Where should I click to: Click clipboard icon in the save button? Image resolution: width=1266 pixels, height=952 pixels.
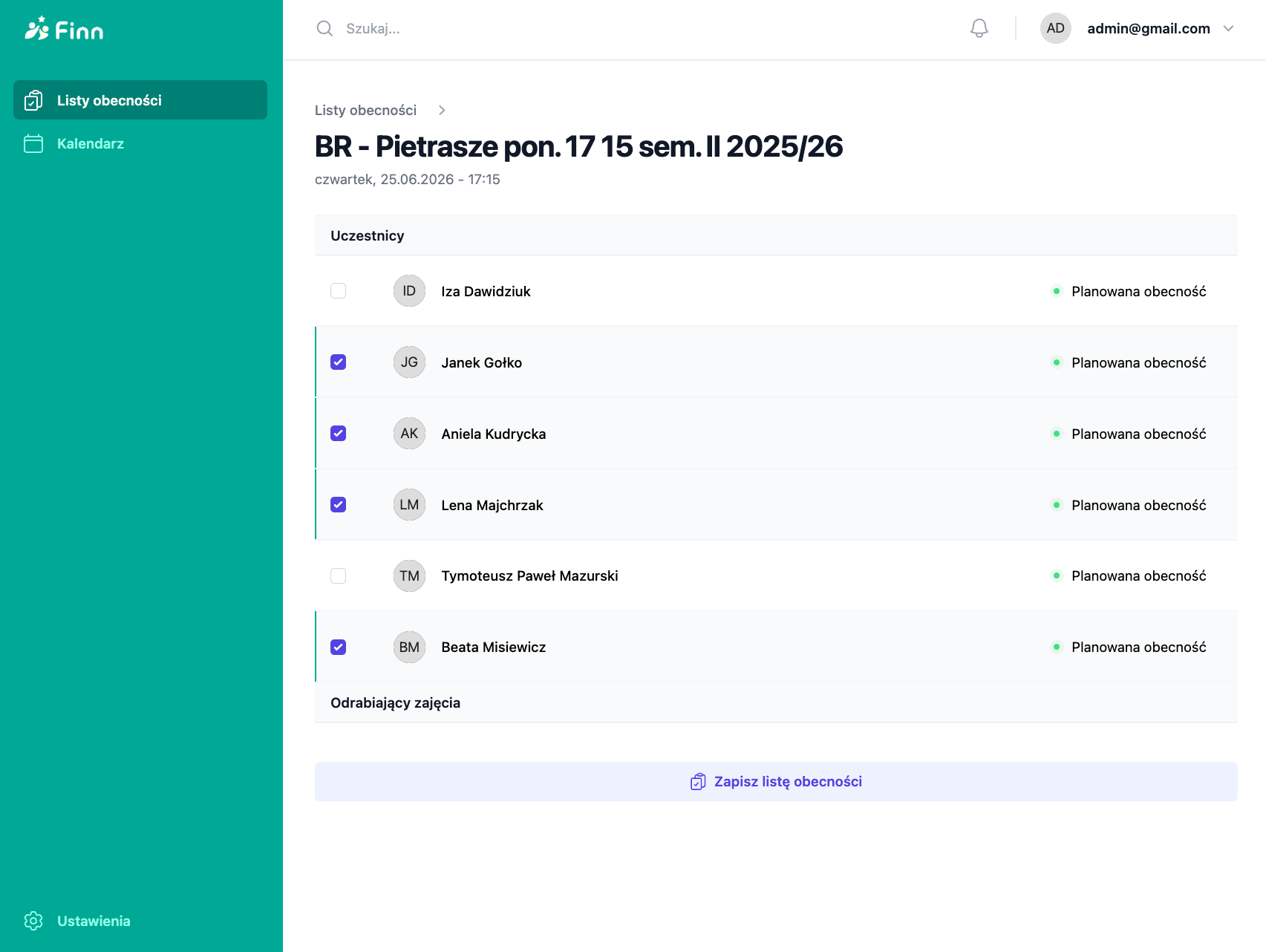(698, 781)
